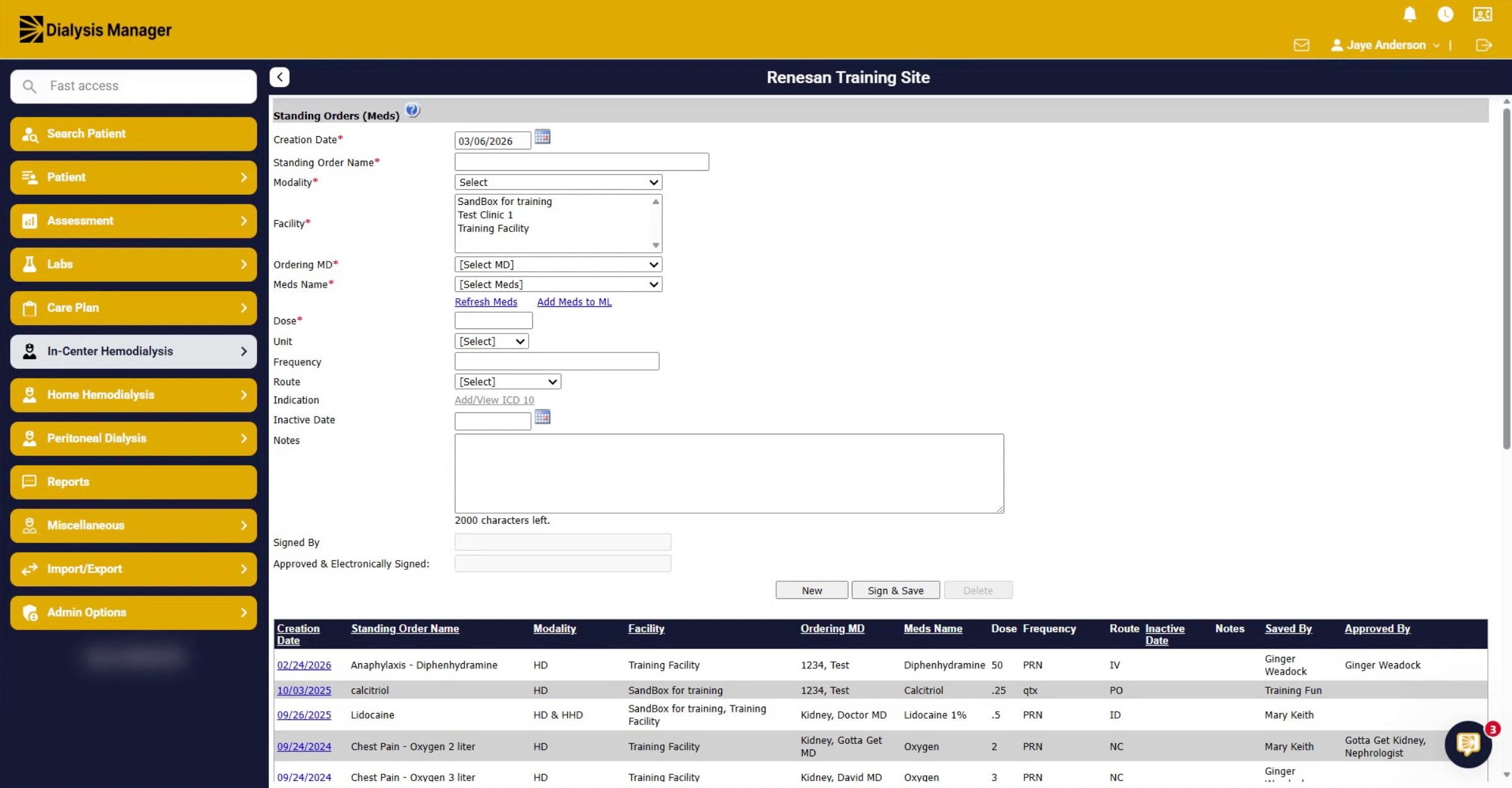Expand the Care Plan menu
The image size is (1512, 788).
click(x=134, y=308)
